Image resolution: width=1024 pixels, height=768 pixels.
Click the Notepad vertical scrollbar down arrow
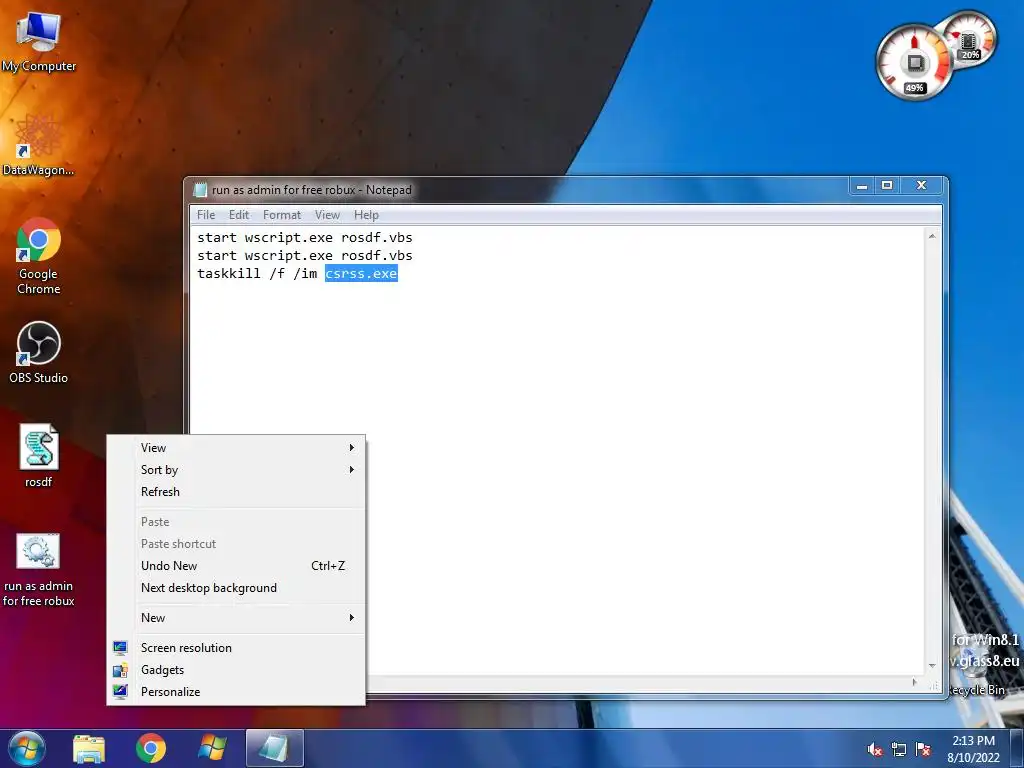(932, 665)
